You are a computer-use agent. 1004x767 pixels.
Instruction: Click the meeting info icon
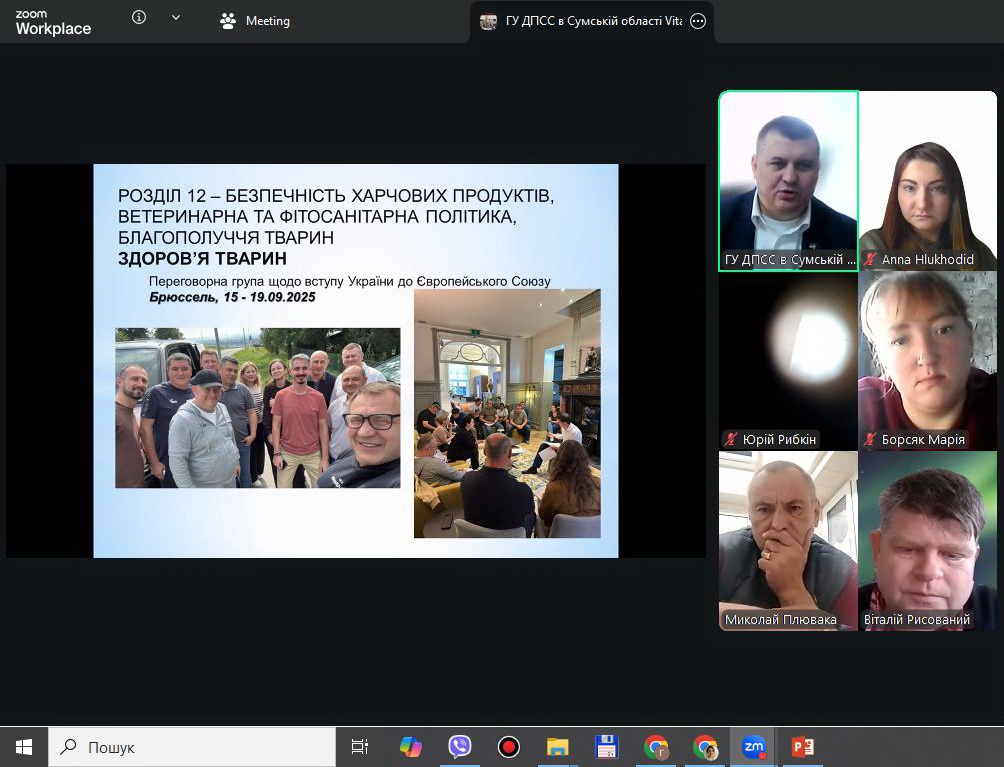tap(139, 18)
